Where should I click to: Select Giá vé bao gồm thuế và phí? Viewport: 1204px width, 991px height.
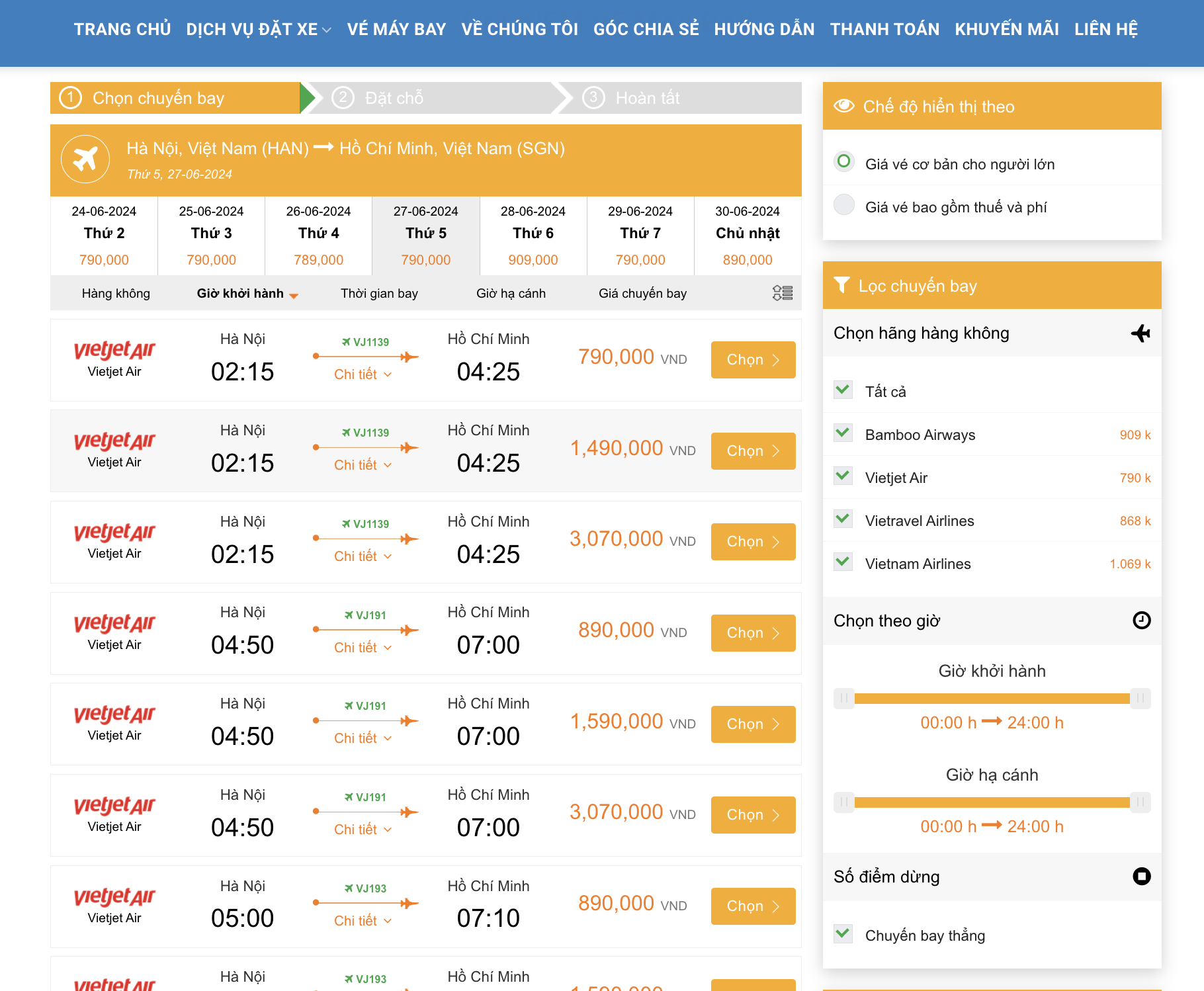(x=844, y=205)
